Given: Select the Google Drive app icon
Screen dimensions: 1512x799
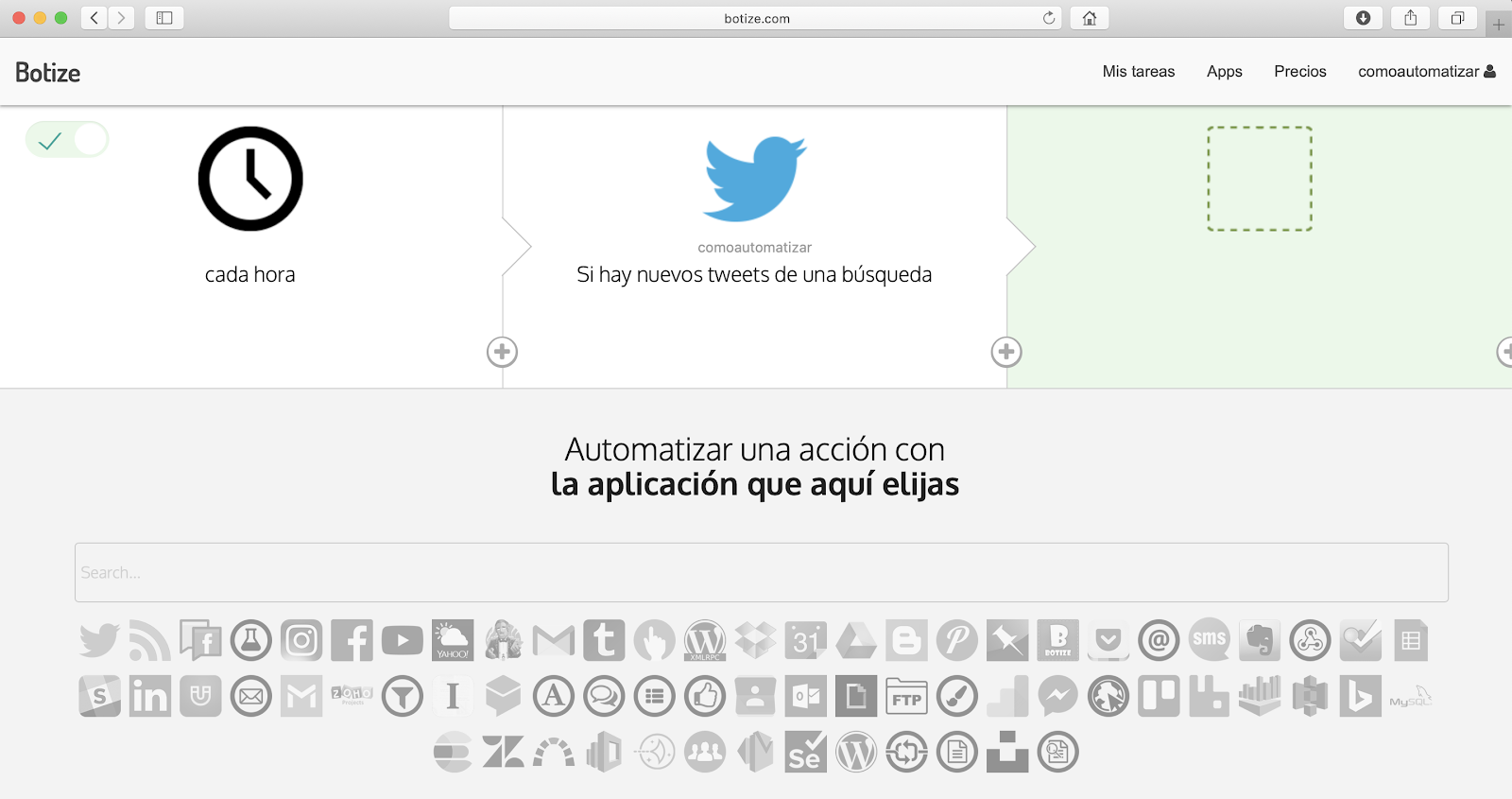Looking at the screenshot, I should click(856, 640).
